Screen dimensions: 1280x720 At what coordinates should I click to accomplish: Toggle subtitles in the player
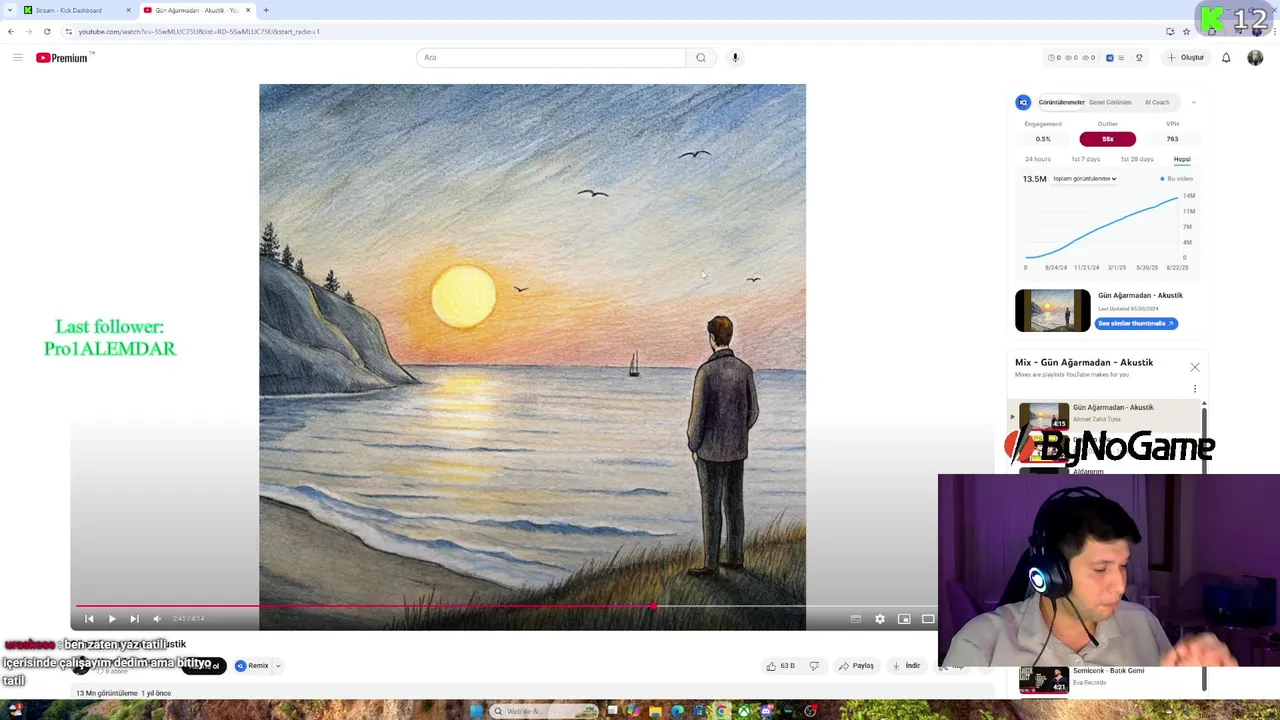(856, 619)
